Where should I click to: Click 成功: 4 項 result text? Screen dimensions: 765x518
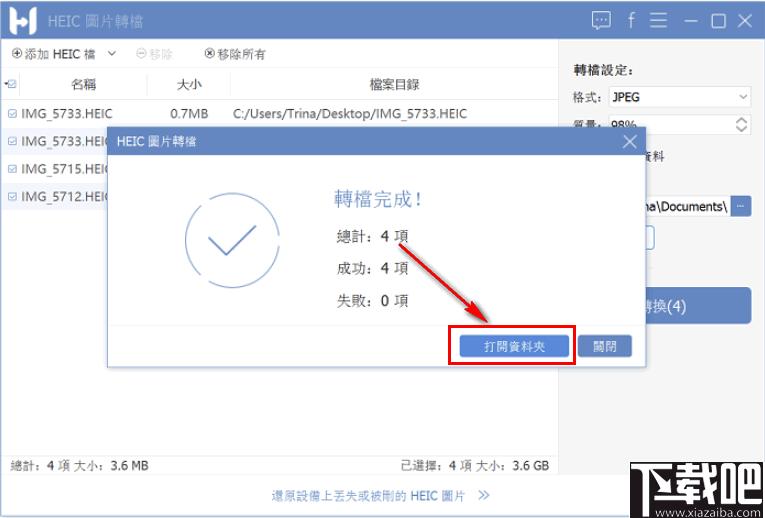372,268
